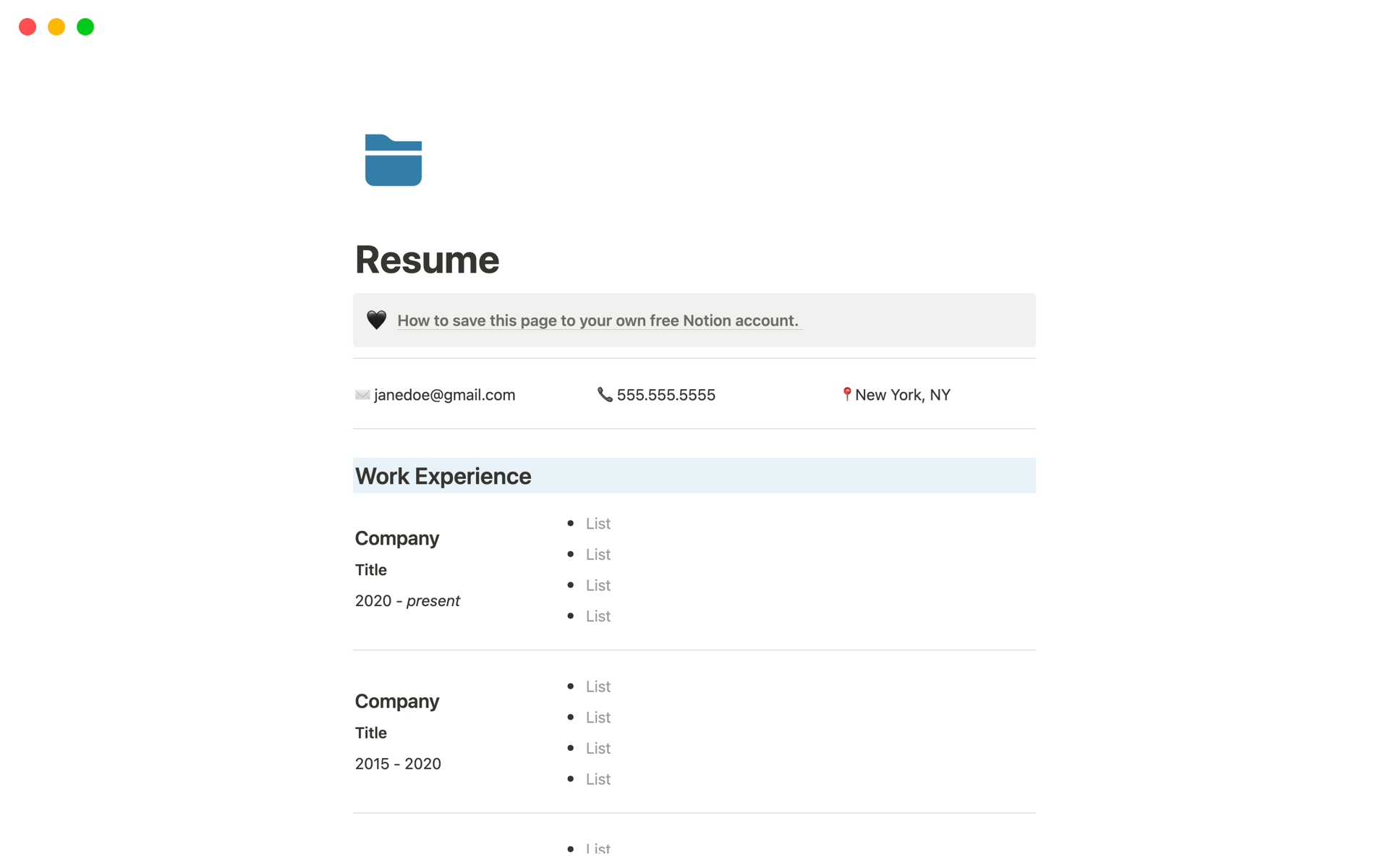The height and width of the screenshot is (868, 1389).
Task: Click the email icon next to janedoe@gmail.com
Action: 362,394
